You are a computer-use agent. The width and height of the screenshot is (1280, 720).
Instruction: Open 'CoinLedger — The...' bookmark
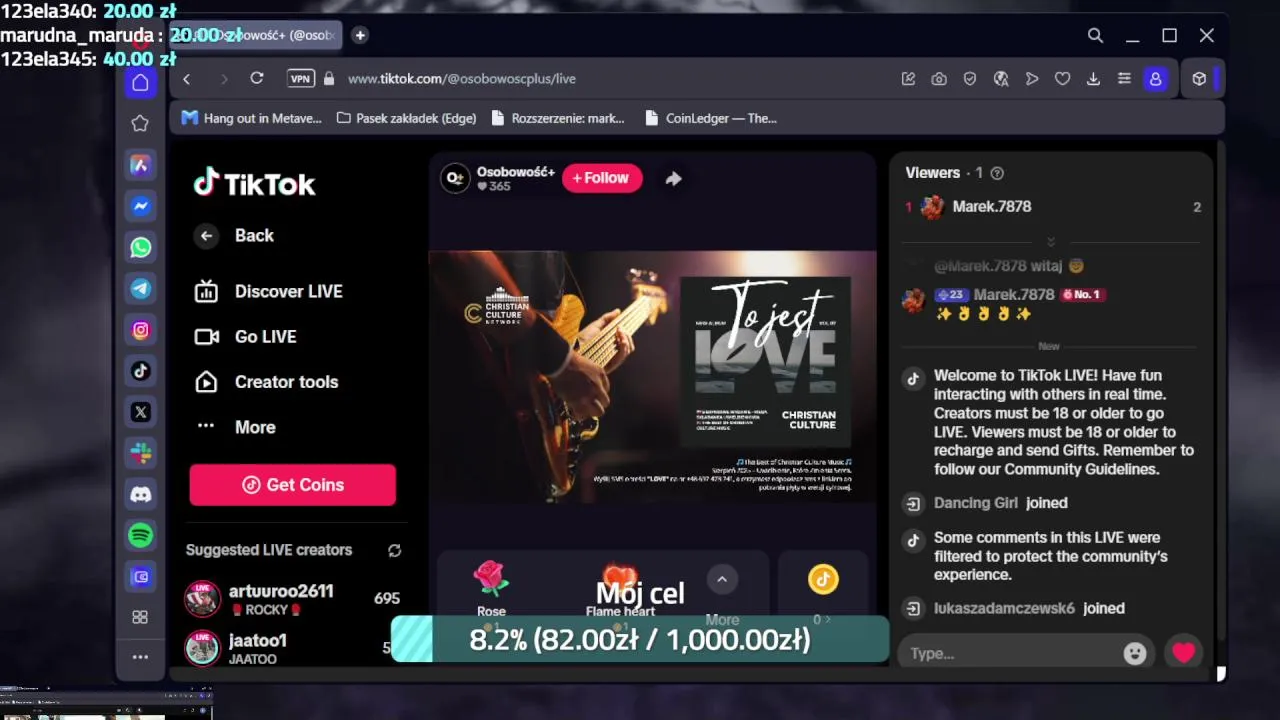(x=711, y=118)
